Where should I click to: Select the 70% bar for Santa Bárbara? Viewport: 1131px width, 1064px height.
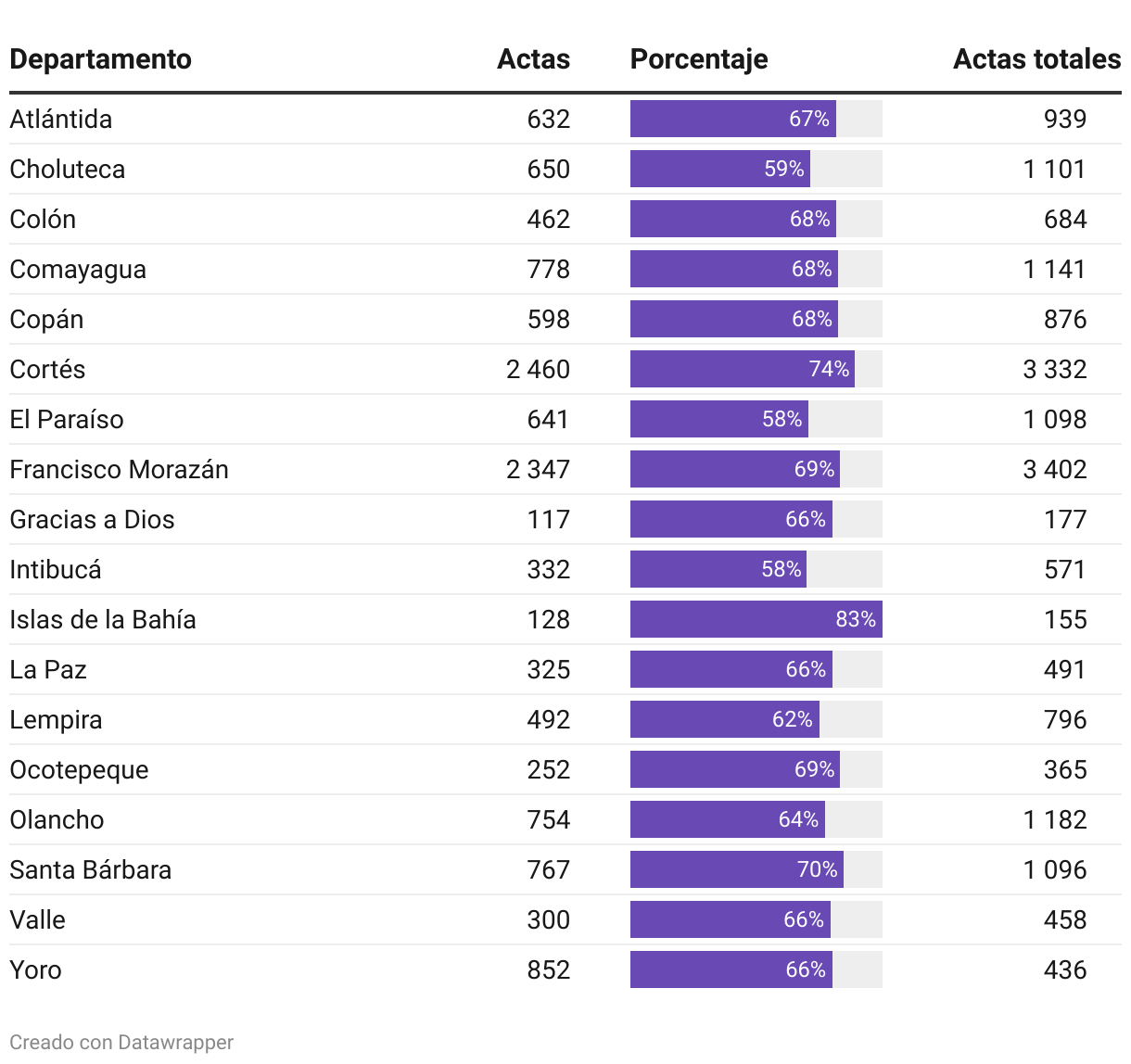click(736, 869)
